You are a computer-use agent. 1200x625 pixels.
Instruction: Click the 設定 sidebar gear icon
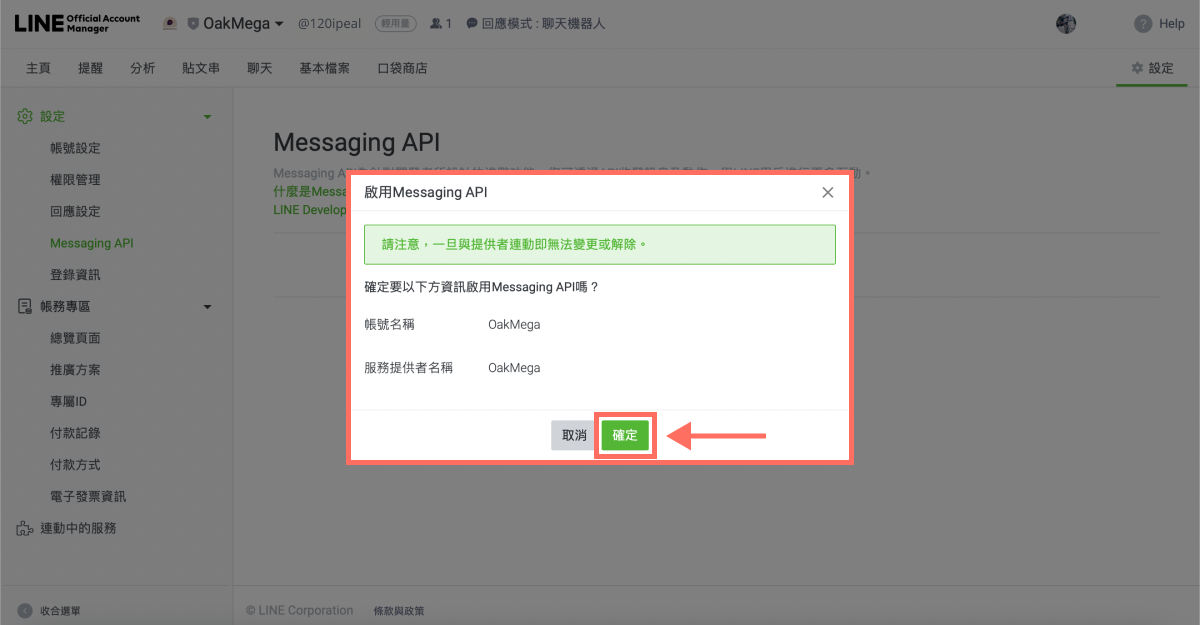pyautogui.click(x=25, y=116)
